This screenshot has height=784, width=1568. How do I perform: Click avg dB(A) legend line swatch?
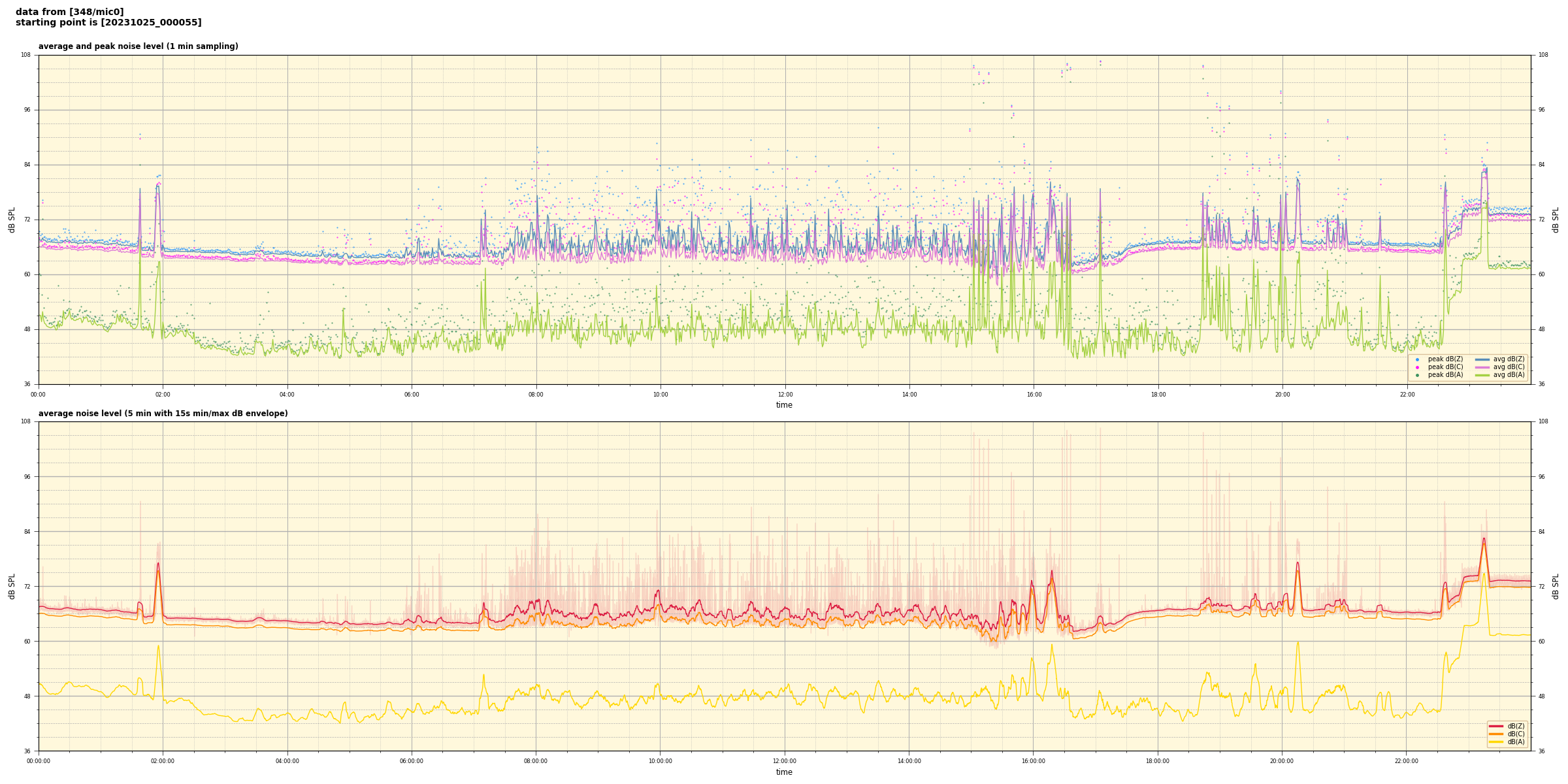coord(1482,375)
